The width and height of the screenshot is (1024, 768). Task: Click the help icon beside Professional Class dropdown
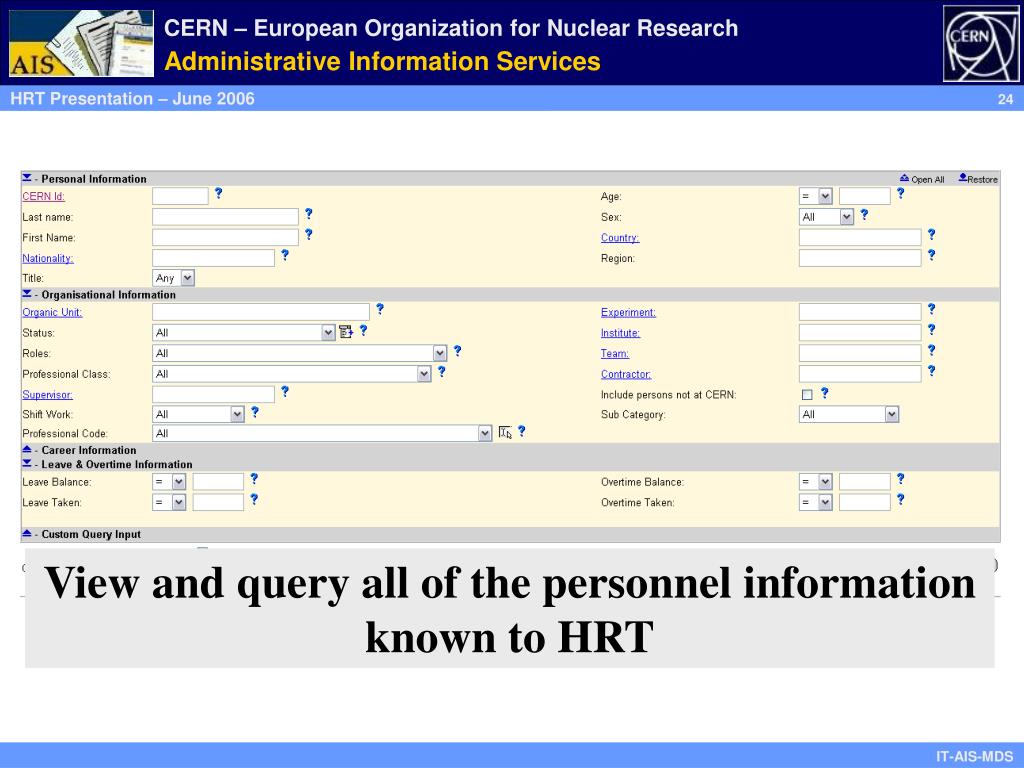pyautogui.click(x=441, y=371)
